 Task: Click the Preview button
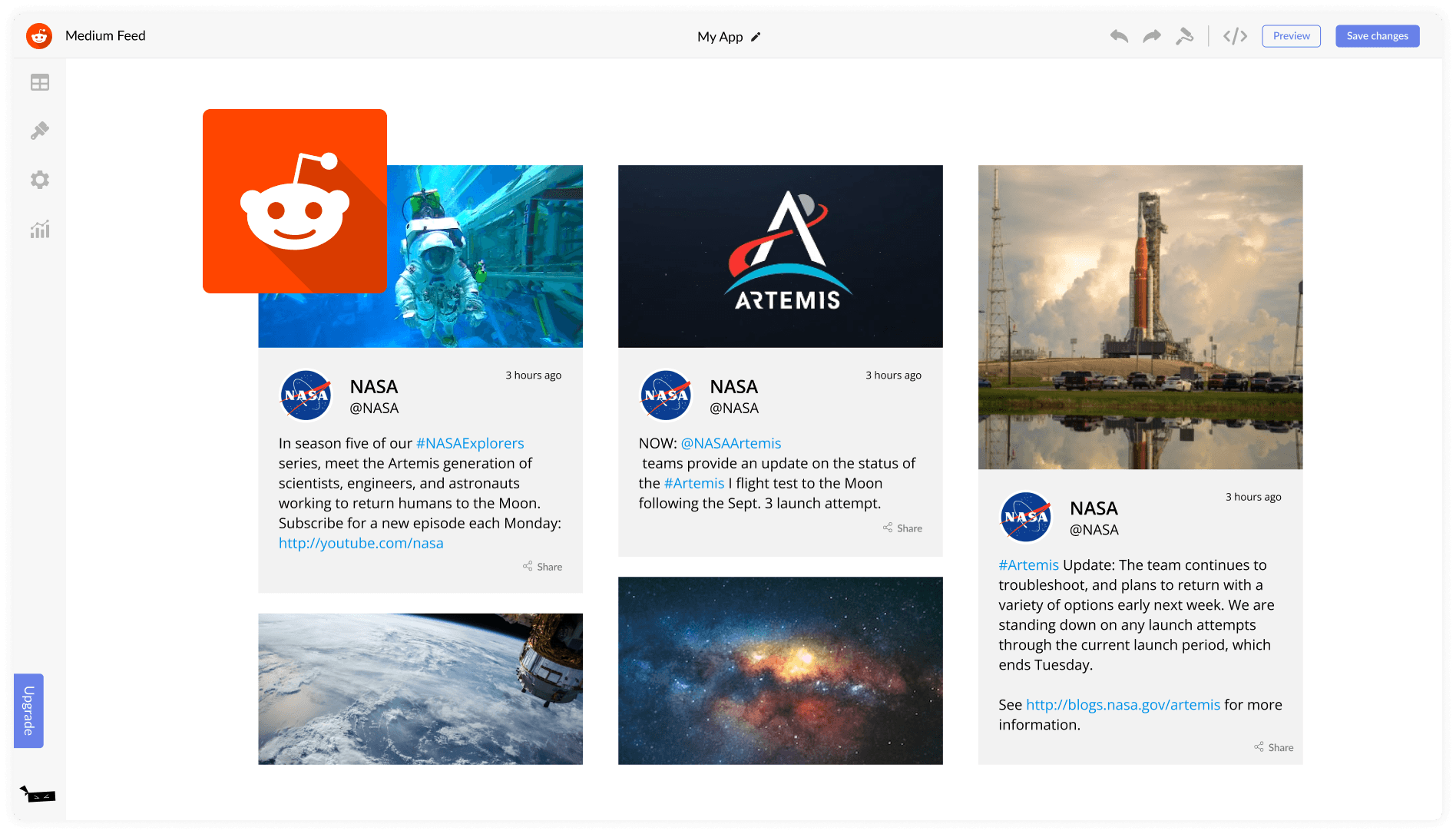tap(1291, 35)
